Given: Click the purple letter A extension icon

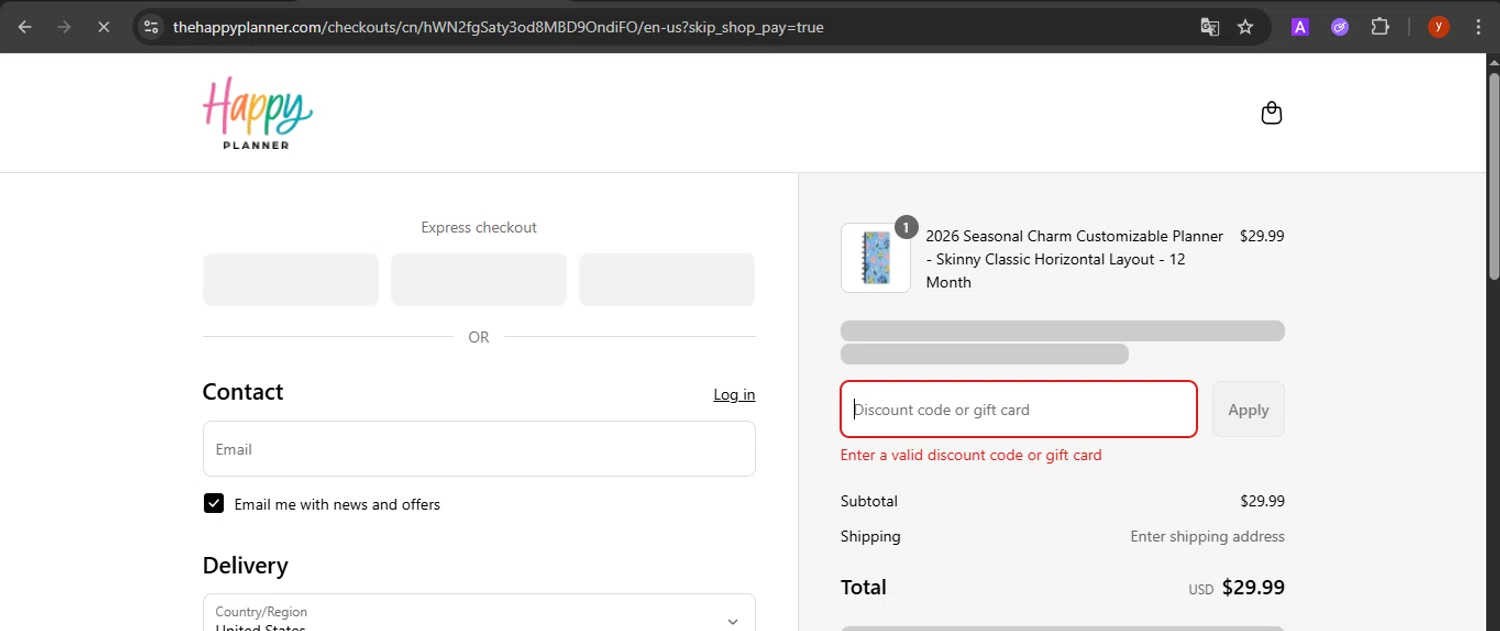Looking at the screenshot, I should 1300,27.
